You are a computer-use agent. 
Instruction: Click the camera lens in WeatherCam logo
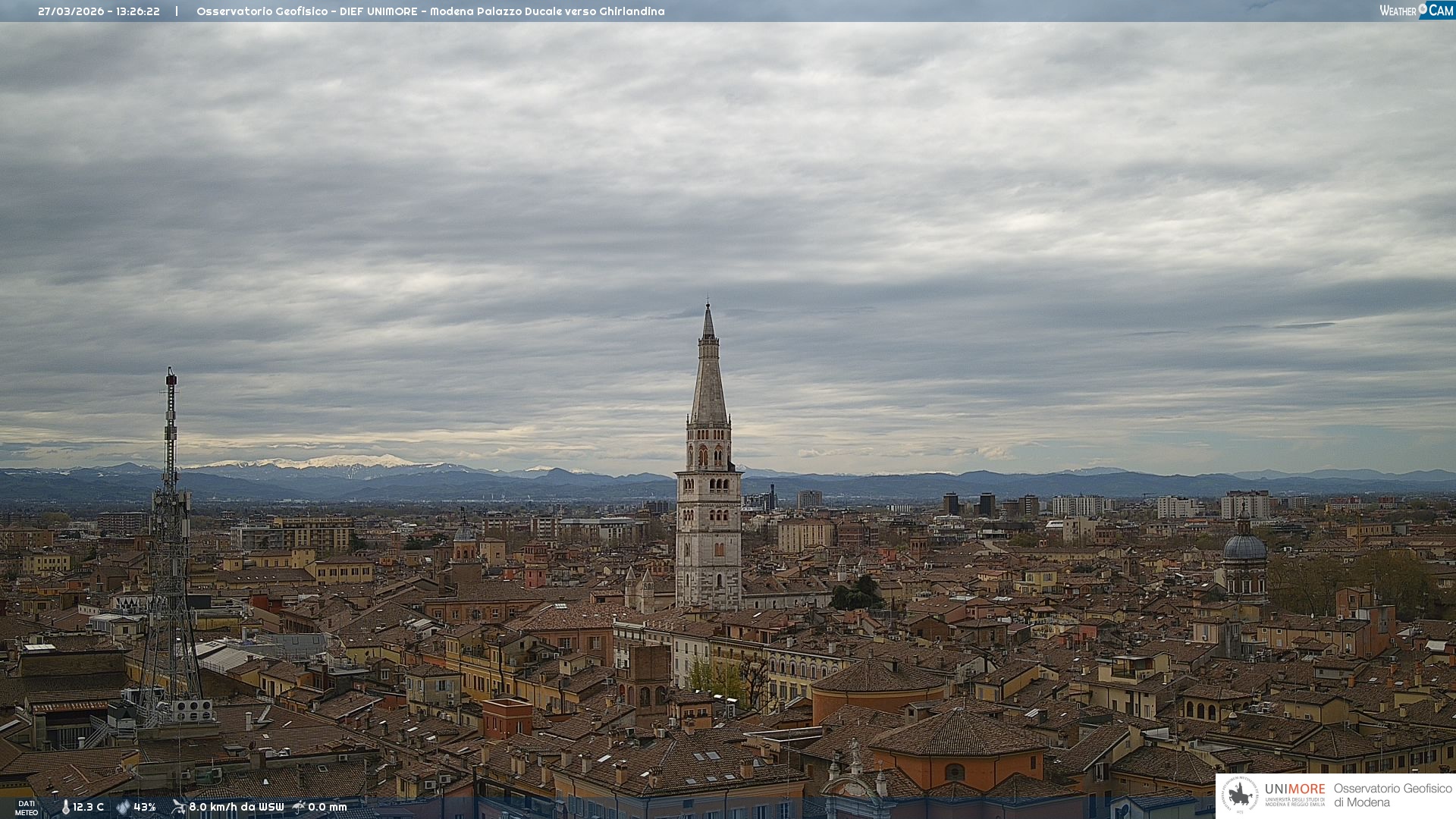tap(1423, 9)
